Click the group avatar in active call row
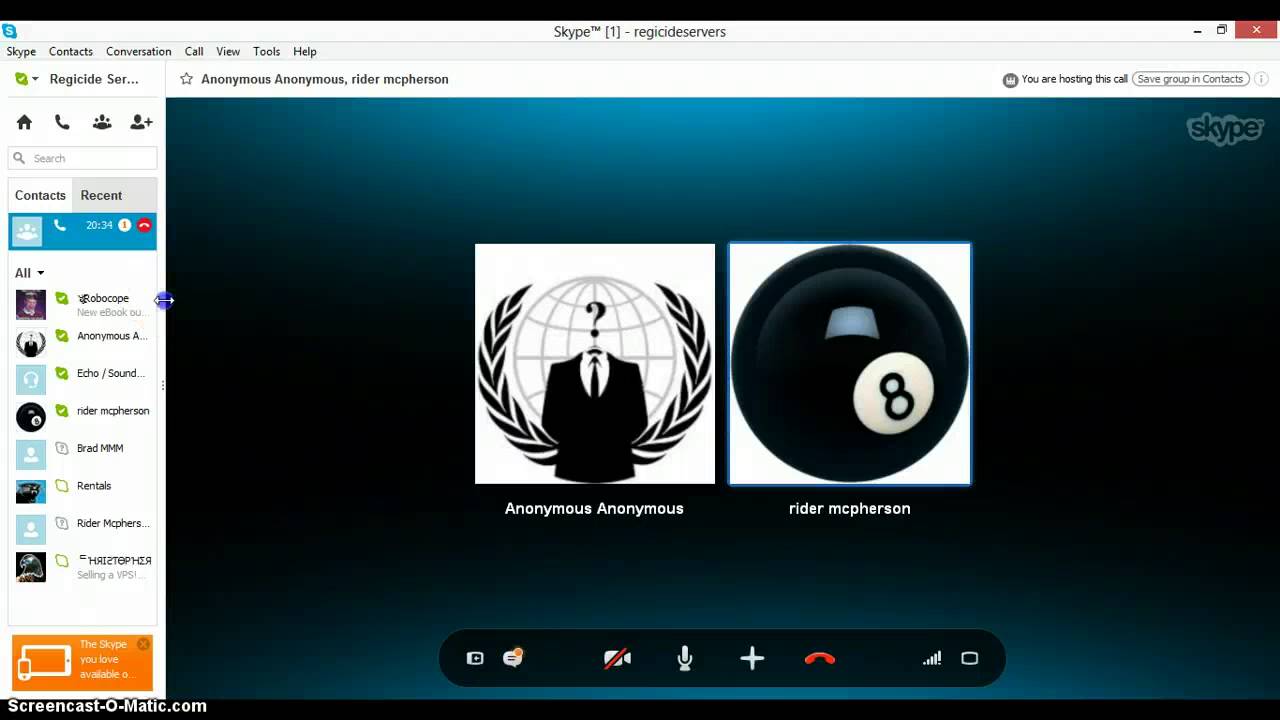The height and width of the screenshot is (720, 1280). tap(27, 231)
